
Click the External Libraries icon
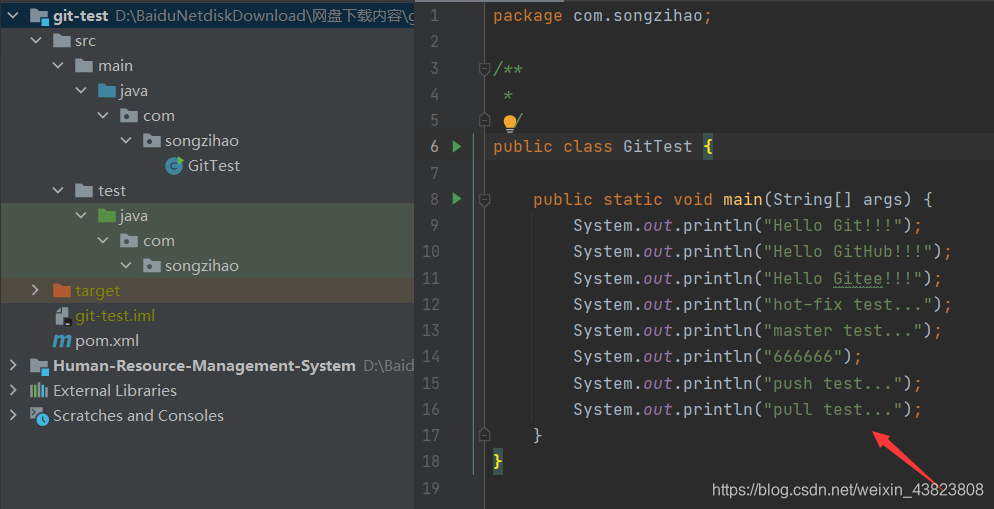[x=39, y=391]
